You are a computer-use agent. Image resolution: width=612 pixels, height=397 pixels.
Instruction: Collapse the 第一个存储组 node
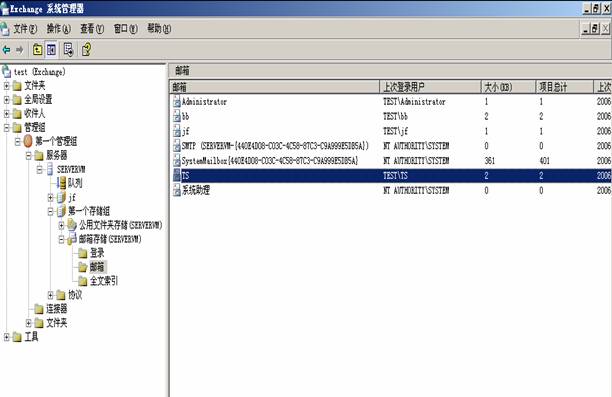[x=50, y=211]
